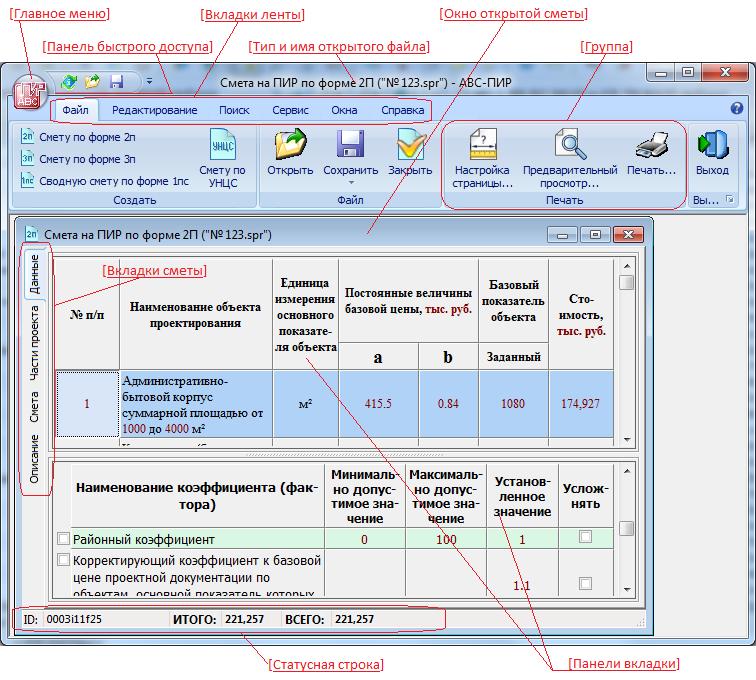Viewport: 756px width, 680px height.
Task: Tick the Корректирующий коэффициент row checkbox
Action: [x=63, y=559]
